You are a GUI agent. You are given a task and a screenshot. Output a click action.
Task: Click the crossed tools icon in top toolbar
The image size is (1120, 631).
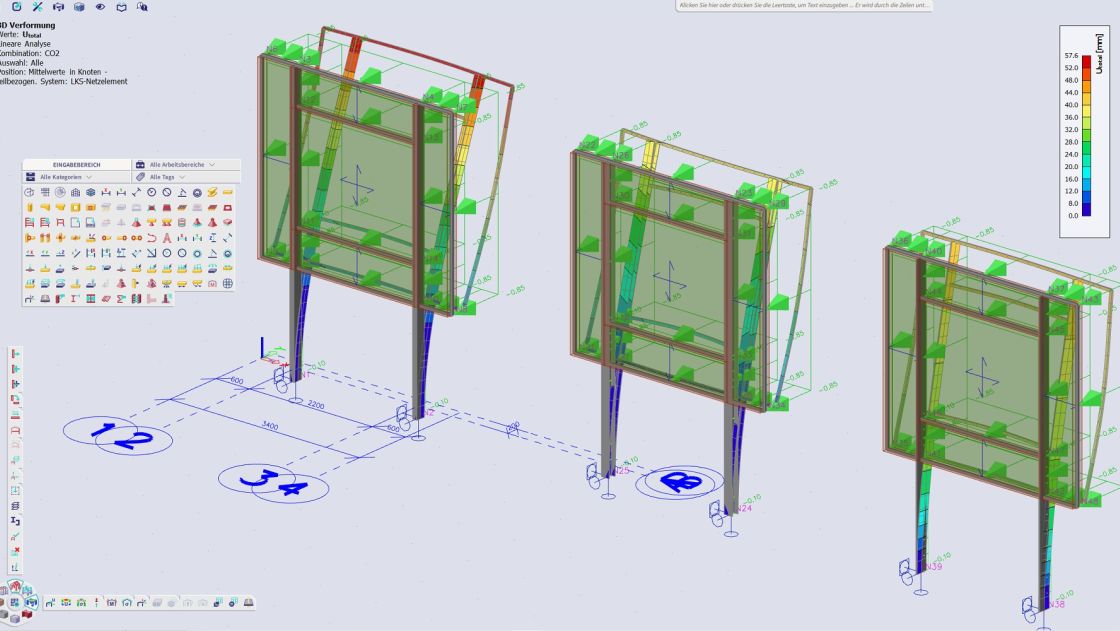coord(37,6)
